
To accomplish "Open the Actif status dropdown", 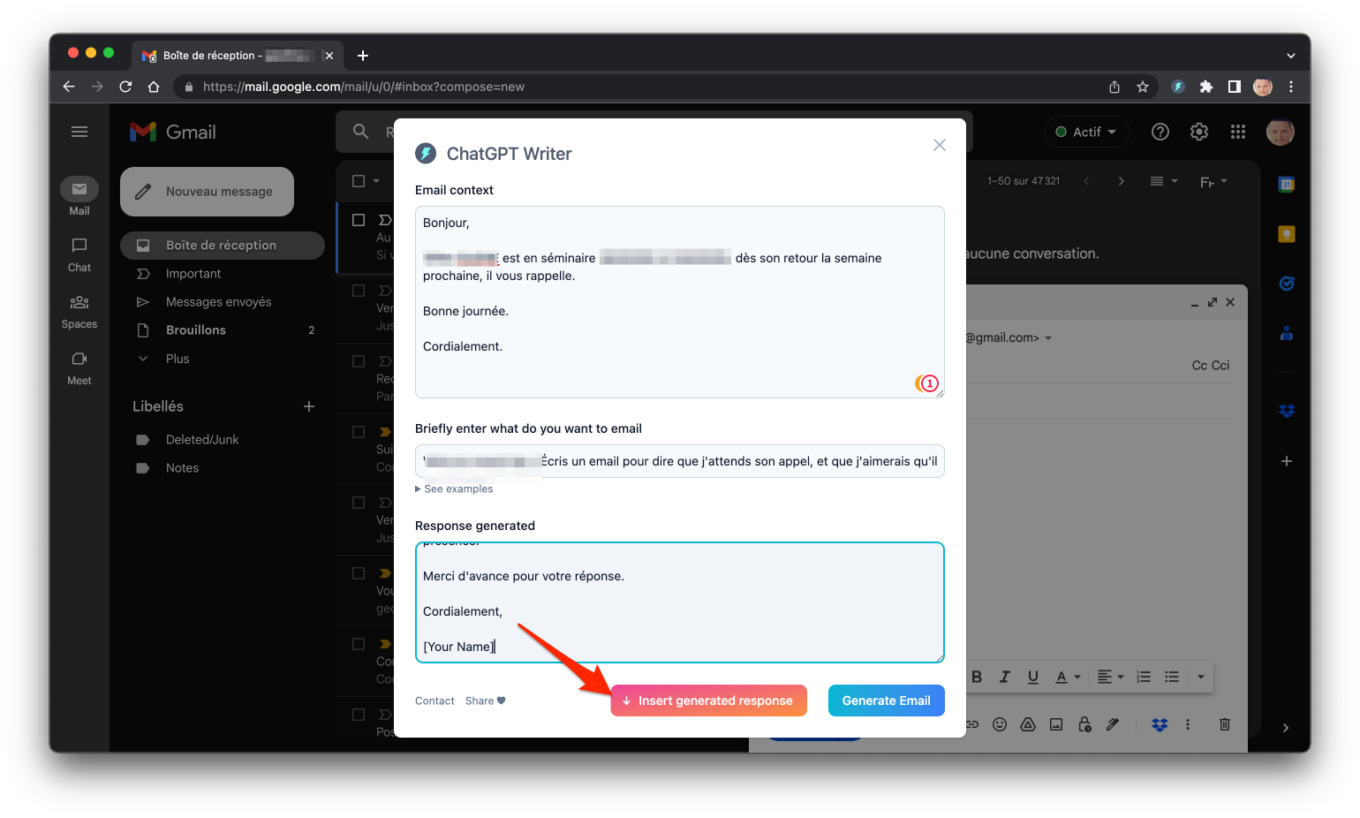I will (x=1087, y=132).
